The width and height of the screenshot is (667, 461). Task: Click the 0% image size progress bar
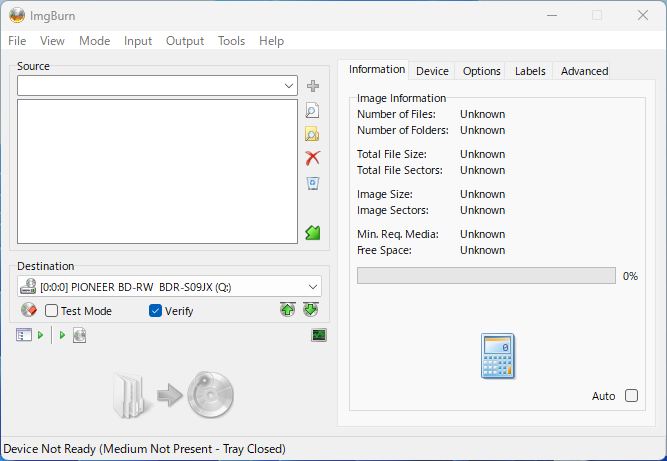(x=486, y=276)
